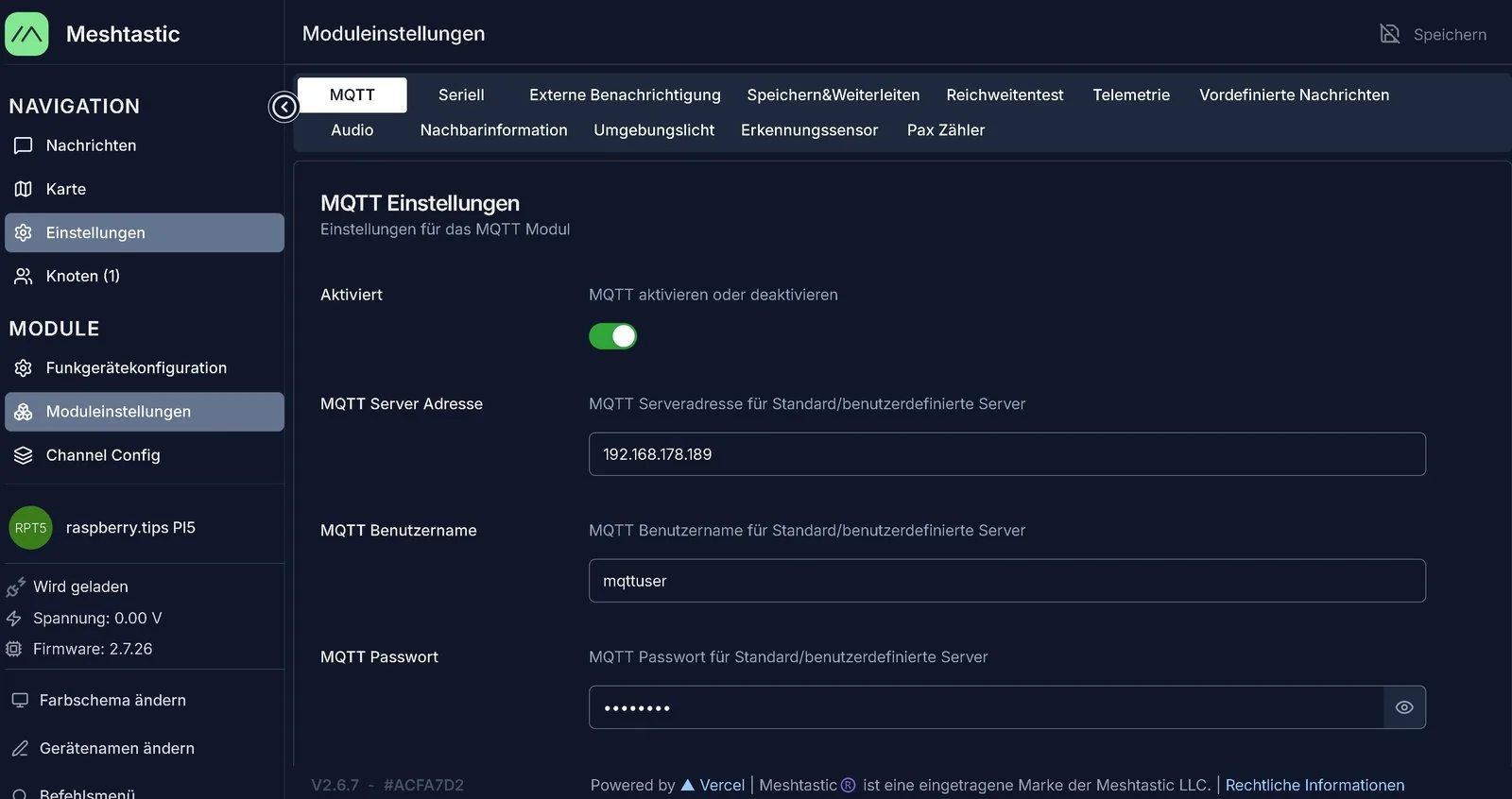Open the Vordefinierte Nachrichten tab
This screenshot has height=799, width=1512.
1295,94
